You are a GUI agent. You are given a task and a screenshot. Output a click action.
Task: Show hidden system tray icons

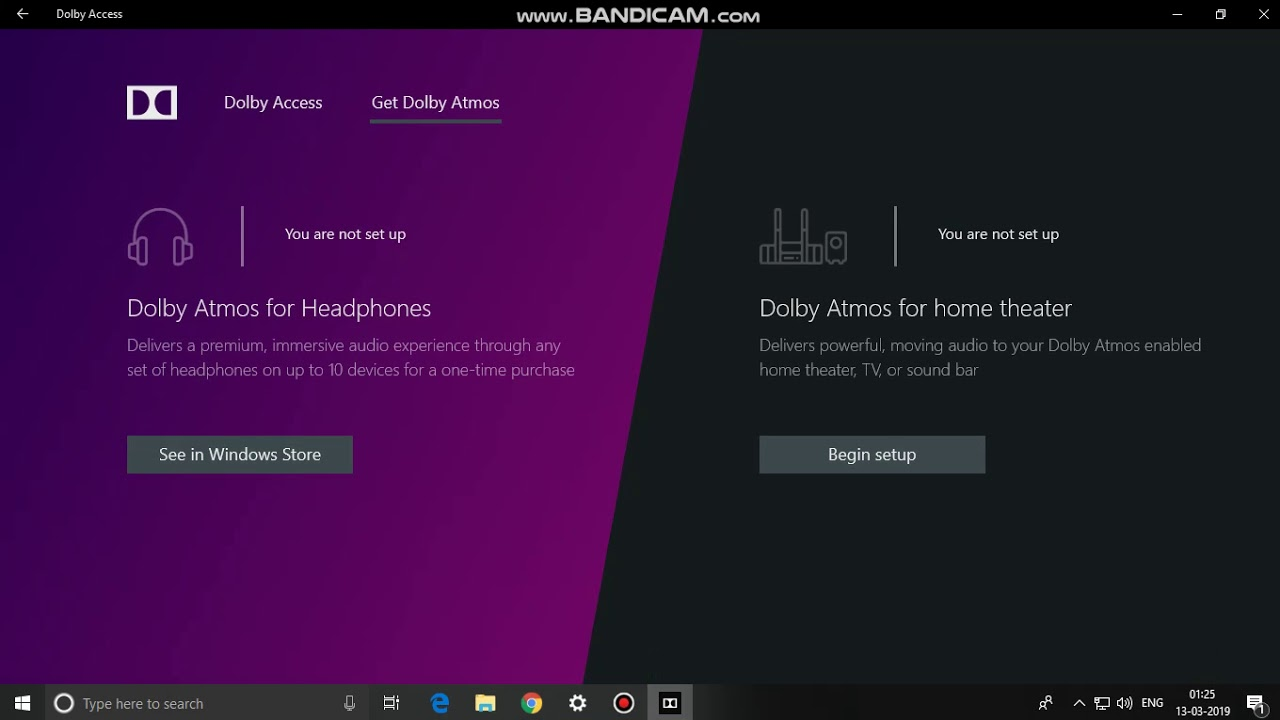tap(1079, 703)
